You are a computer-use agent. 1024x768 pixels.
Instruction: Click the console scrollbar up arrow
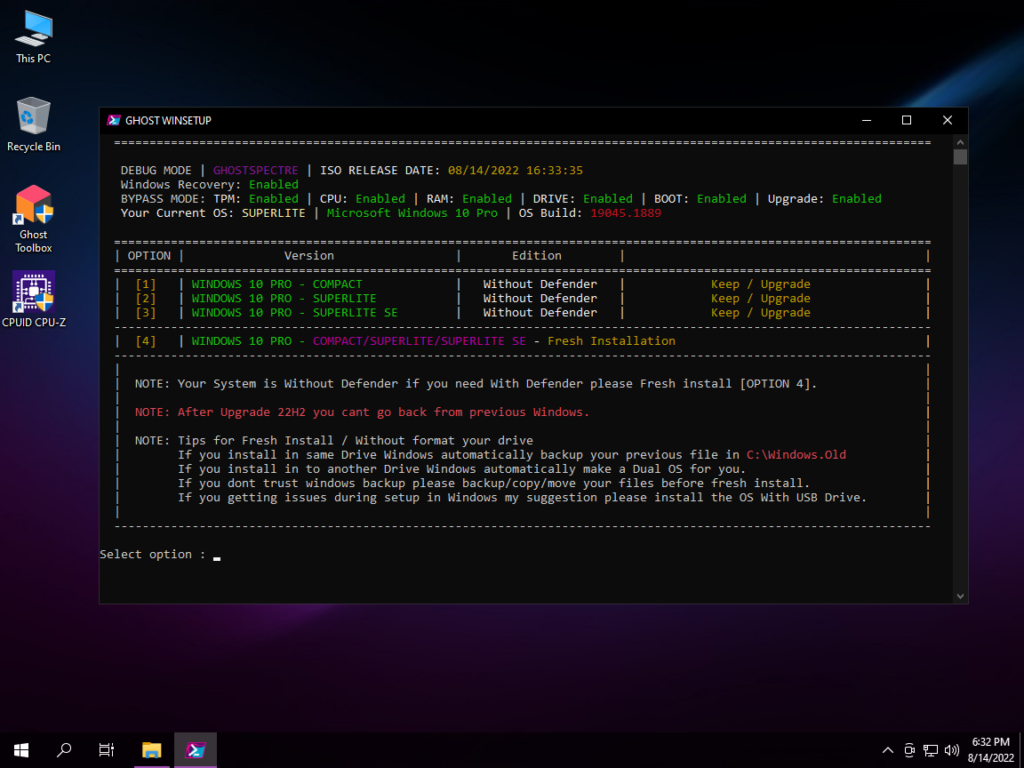tap(960, 143)
